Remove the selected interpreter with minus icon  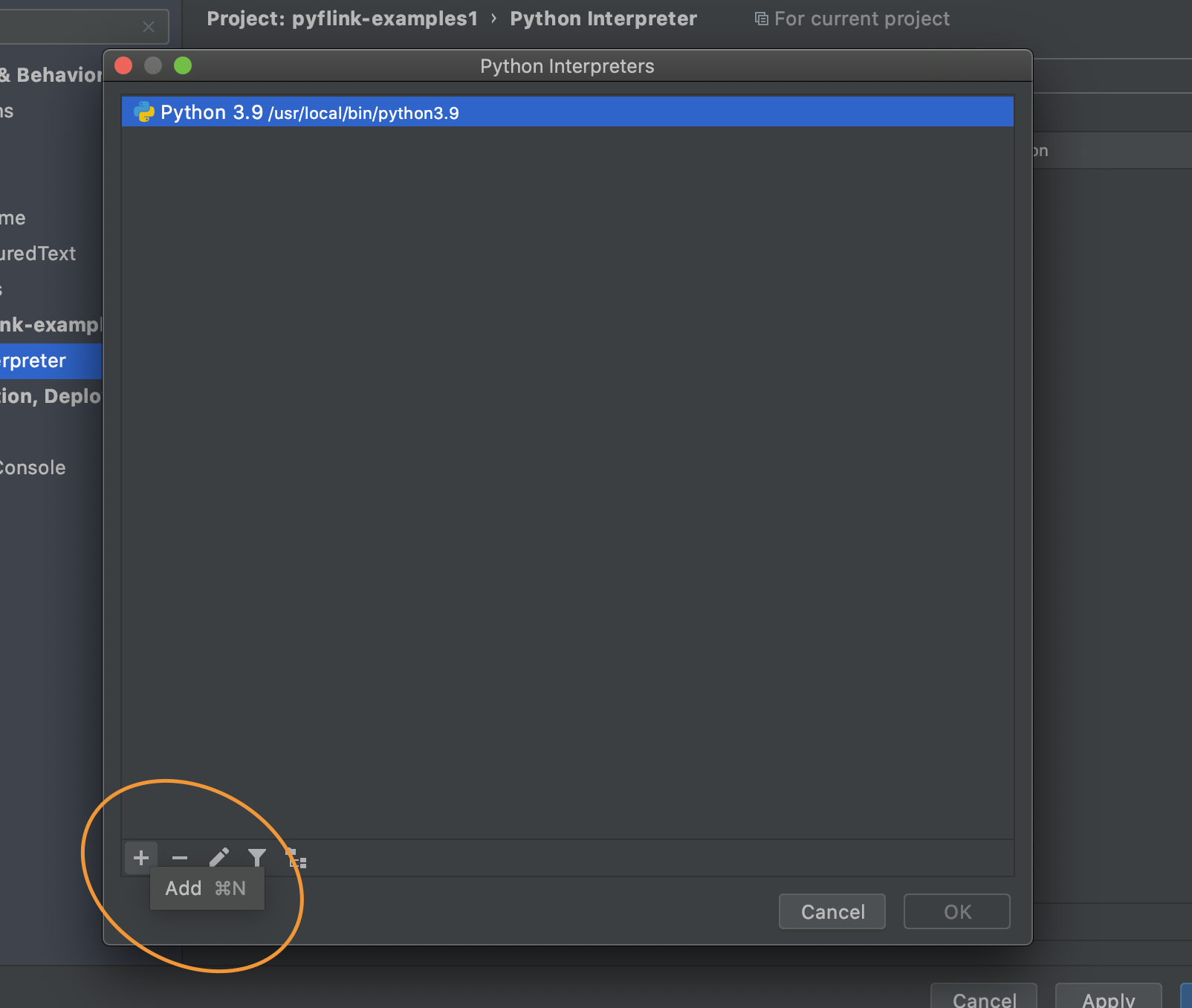(180, 858)
